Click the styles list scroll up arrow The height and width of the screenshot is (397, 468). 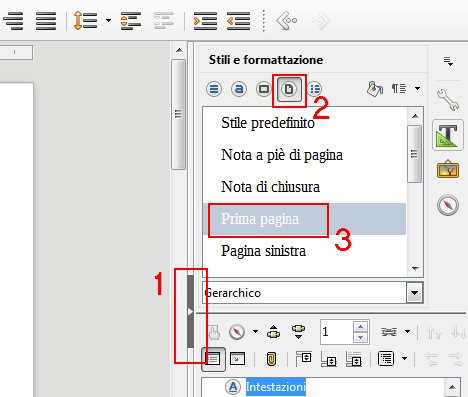(x=415, y=116)
